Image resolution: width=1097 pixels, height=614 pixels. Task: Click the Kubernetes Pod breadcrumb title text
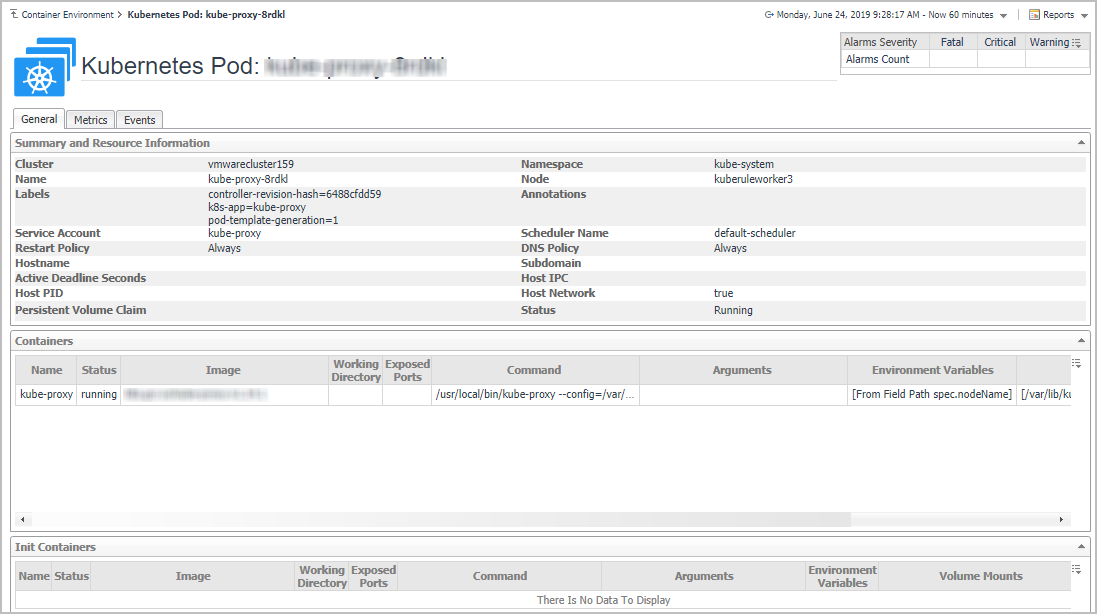tap(206, 15)
